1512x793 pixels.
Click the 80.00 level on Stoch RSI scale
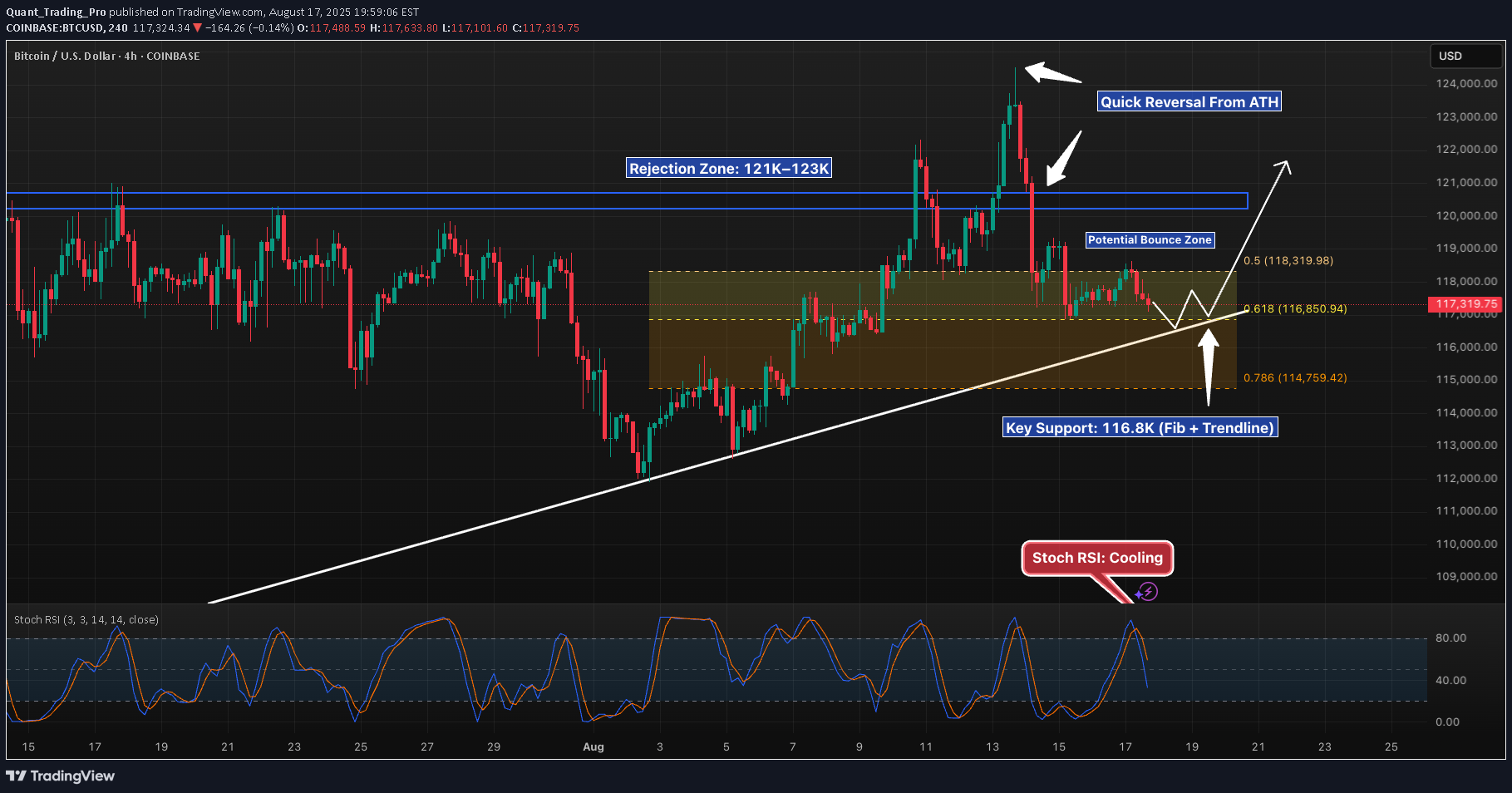tap(1450, 638)
